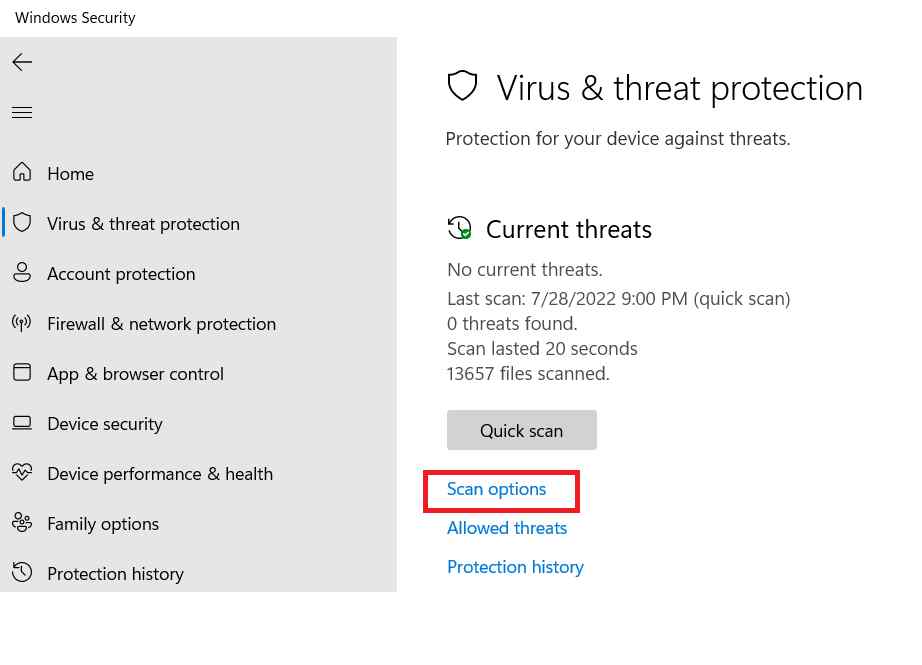Go to Home in sidebar

pos(71,173)
